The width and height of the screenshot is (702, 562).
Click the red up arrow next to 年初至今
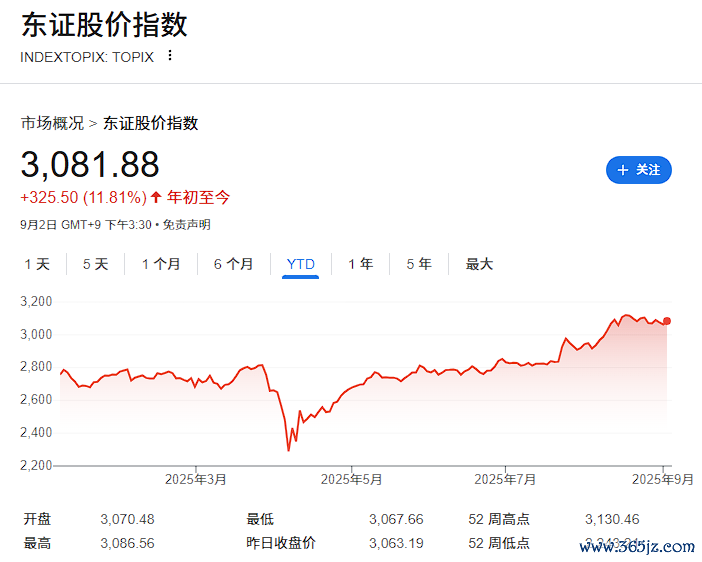(156, 197)
